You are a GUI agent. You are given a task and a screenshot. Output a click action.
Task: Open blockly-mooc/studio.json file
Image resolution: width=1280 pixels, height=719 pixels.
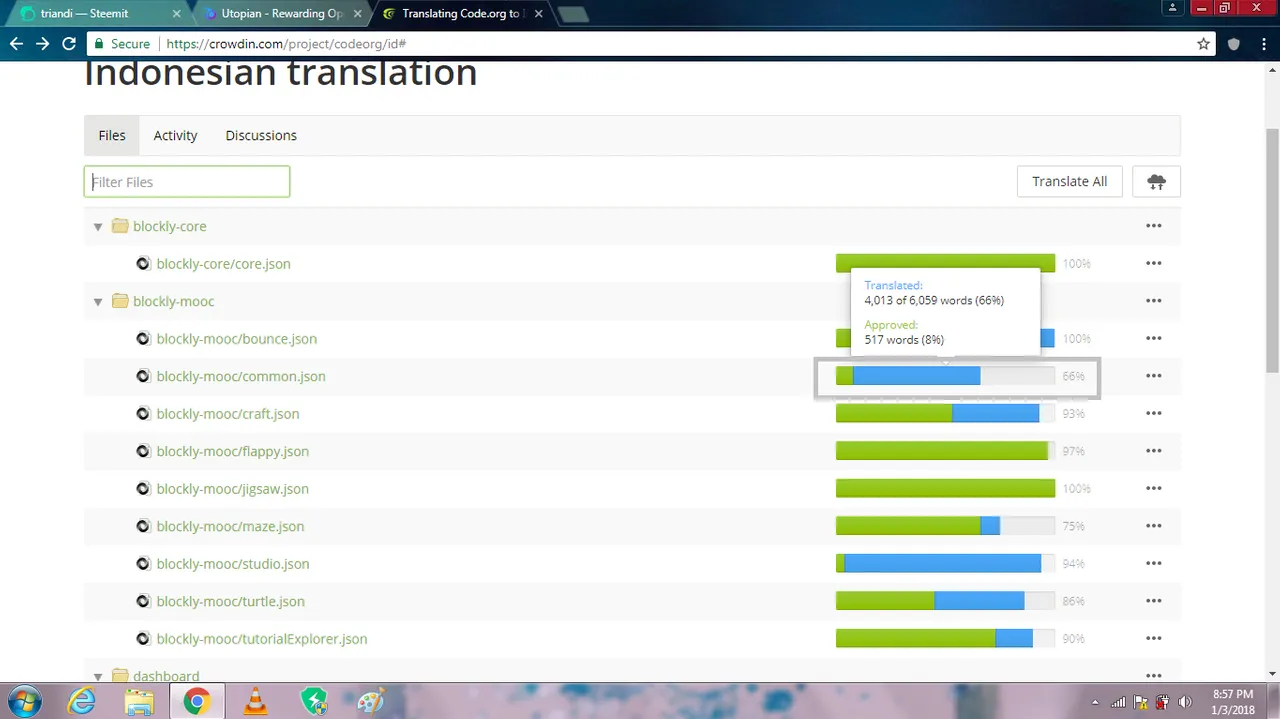point(232,564)
